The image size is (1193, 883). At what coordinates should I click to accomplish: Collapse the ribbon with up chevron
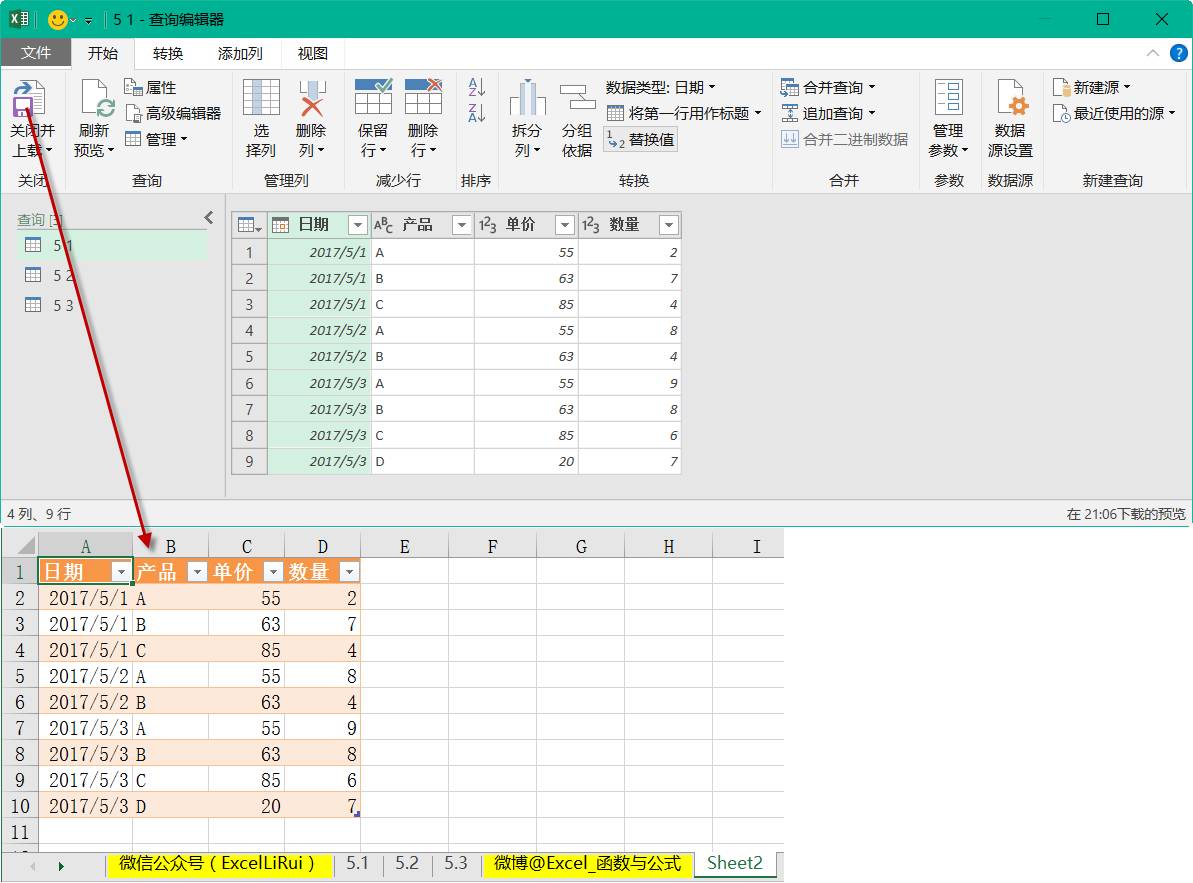coord(1153,53)
